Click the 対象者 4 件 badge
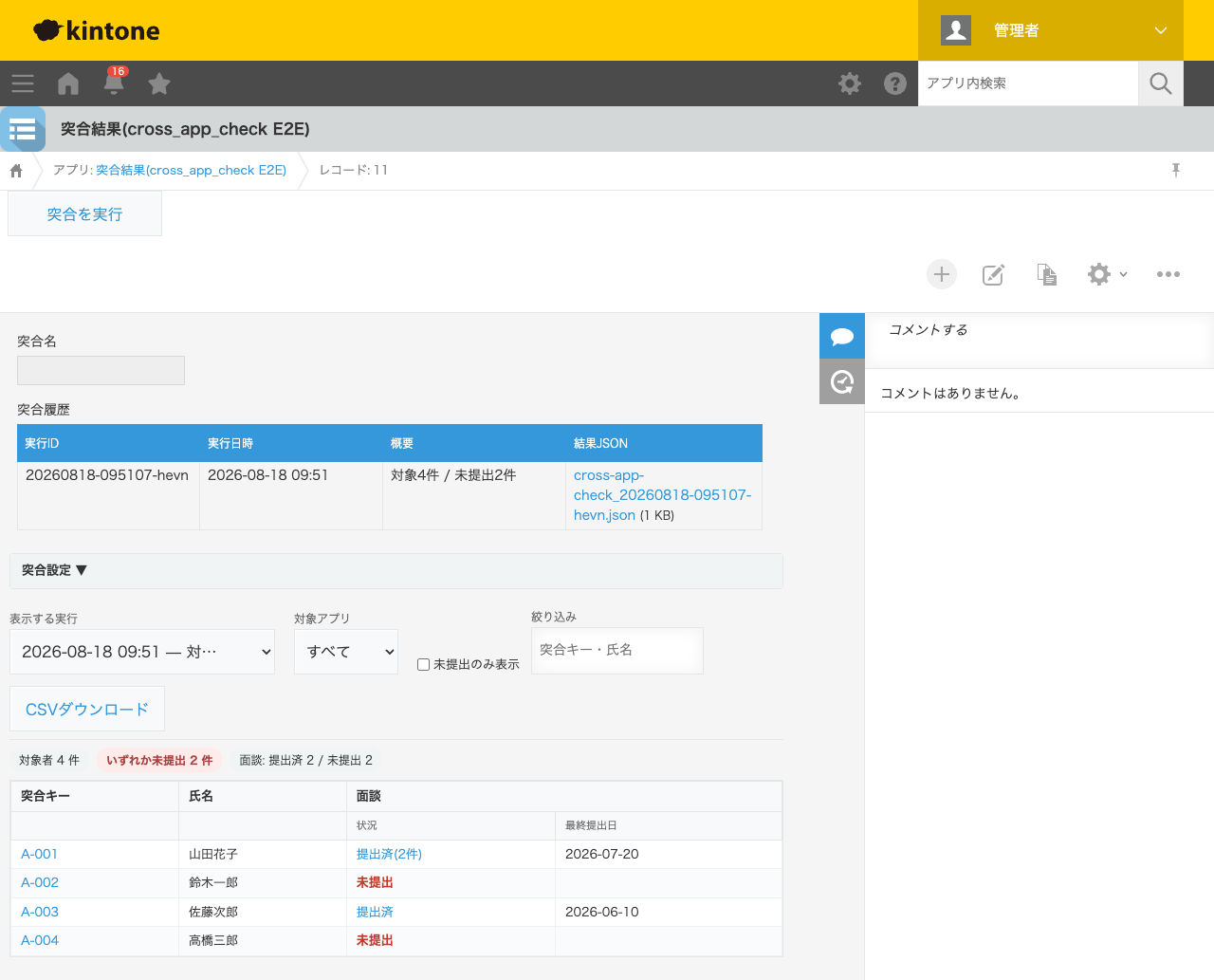 49,760
